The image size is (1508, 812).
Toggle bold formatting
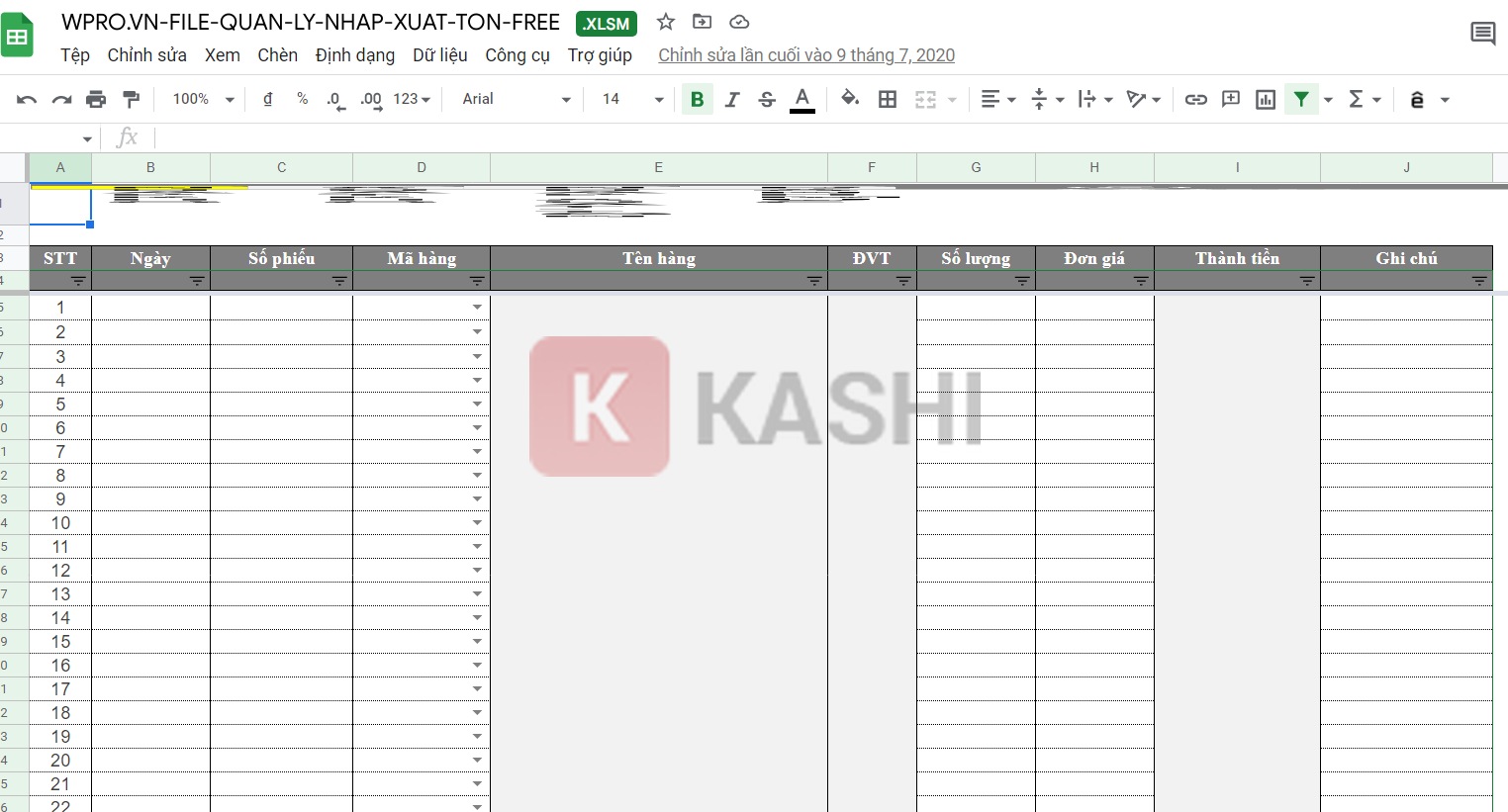tap(697, 99)
